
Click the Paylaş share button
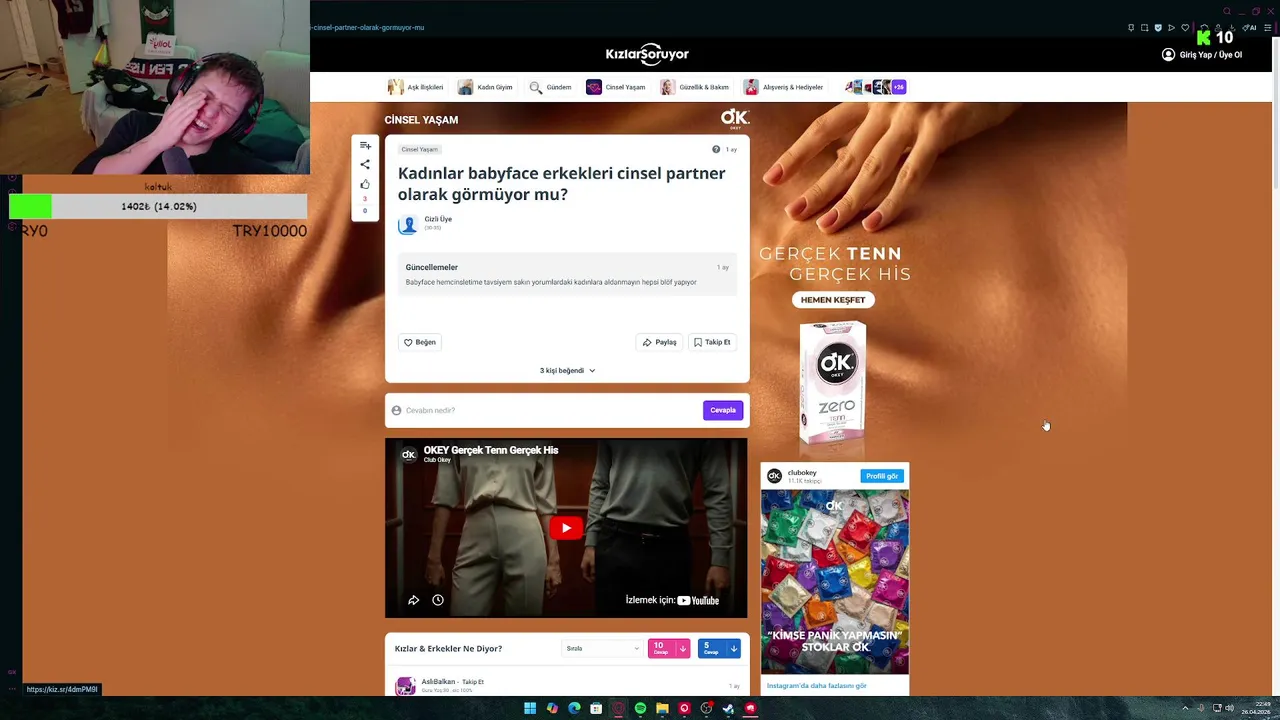pyautogui.click(x=660, y=342)
